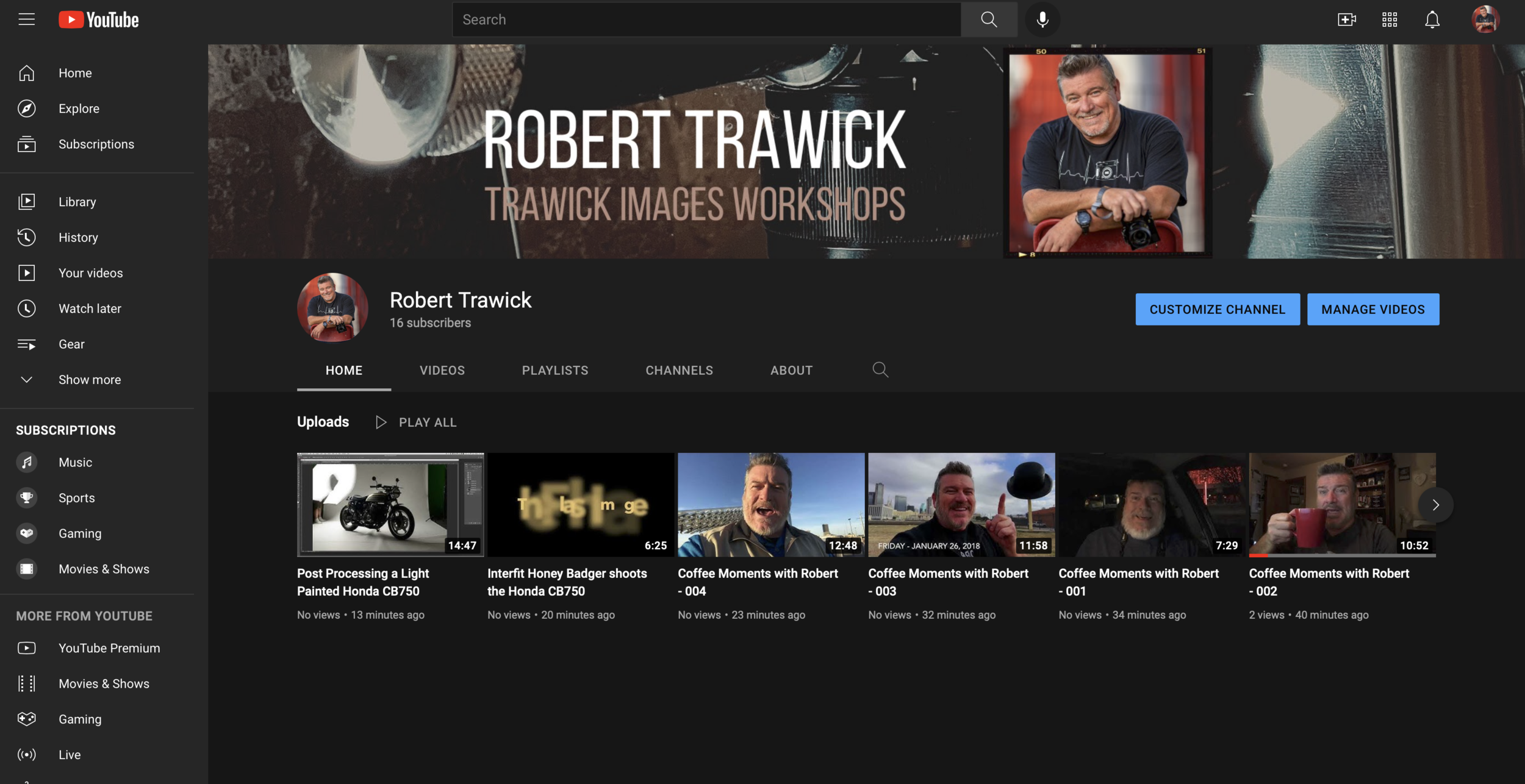The width and height of the screenshot is (1525, 784).
Task: Open the YouTube apps grid icon
Action: pyautogui.click(x=1389, y=20)
